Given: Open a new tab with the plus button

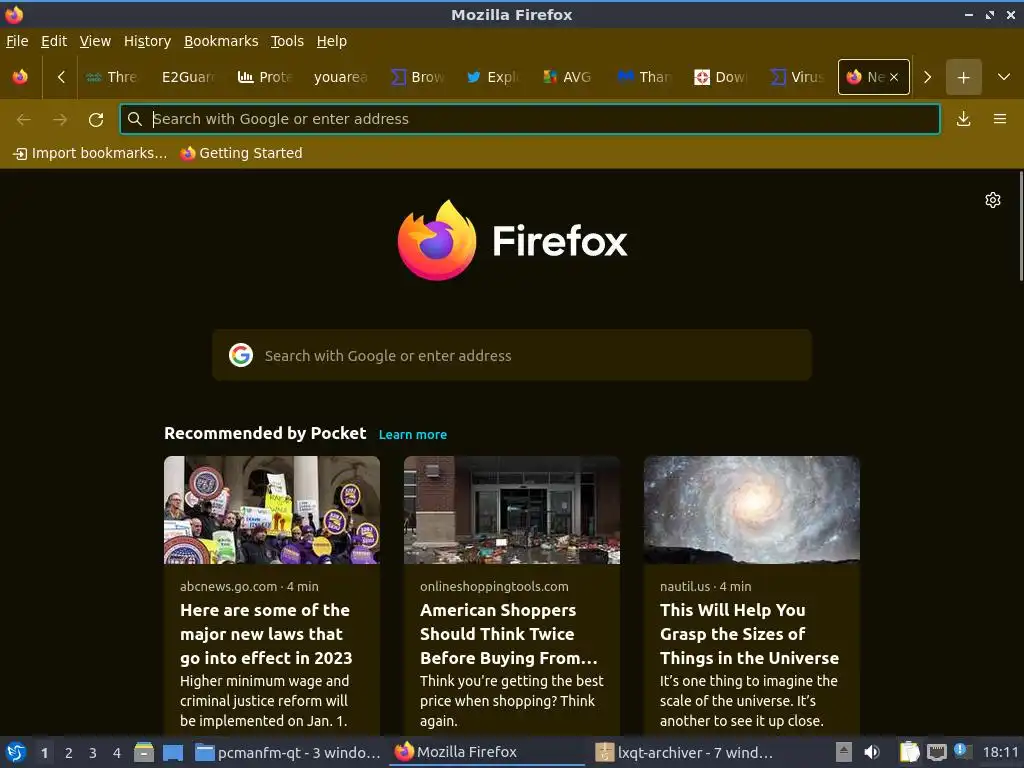Looking at the screenshot, I should coord(963,77).
